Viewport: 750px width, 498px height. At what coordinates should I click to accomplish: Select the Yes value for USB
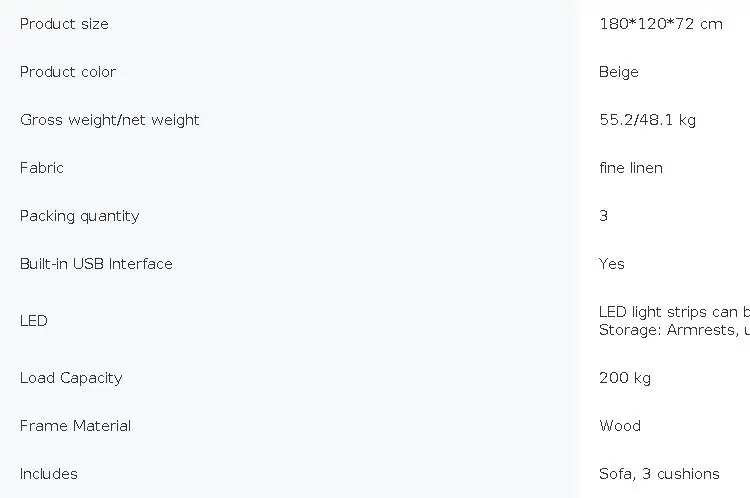tap(611, 264)
